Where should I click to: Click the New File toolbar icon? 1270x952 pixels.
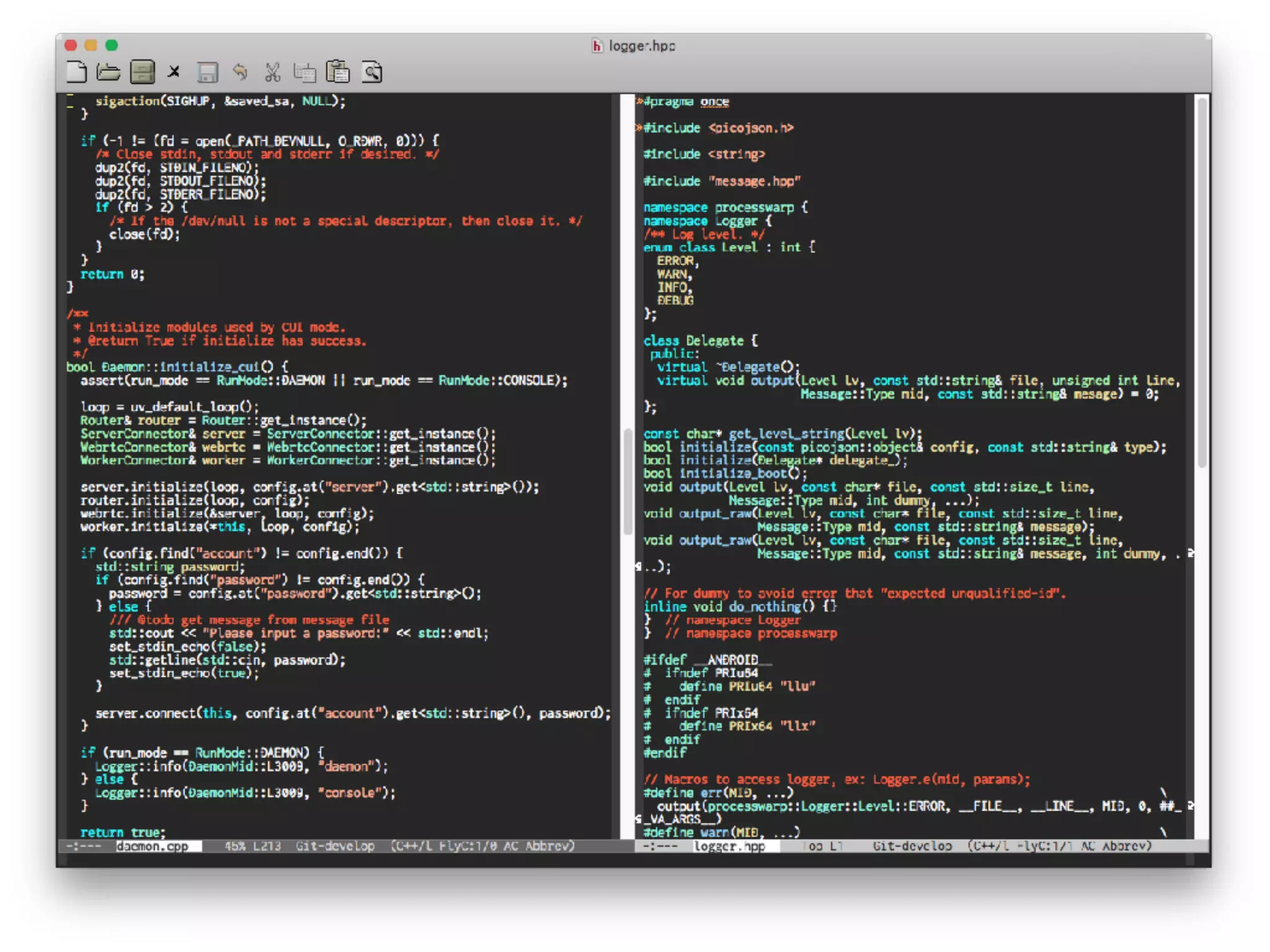76,73
